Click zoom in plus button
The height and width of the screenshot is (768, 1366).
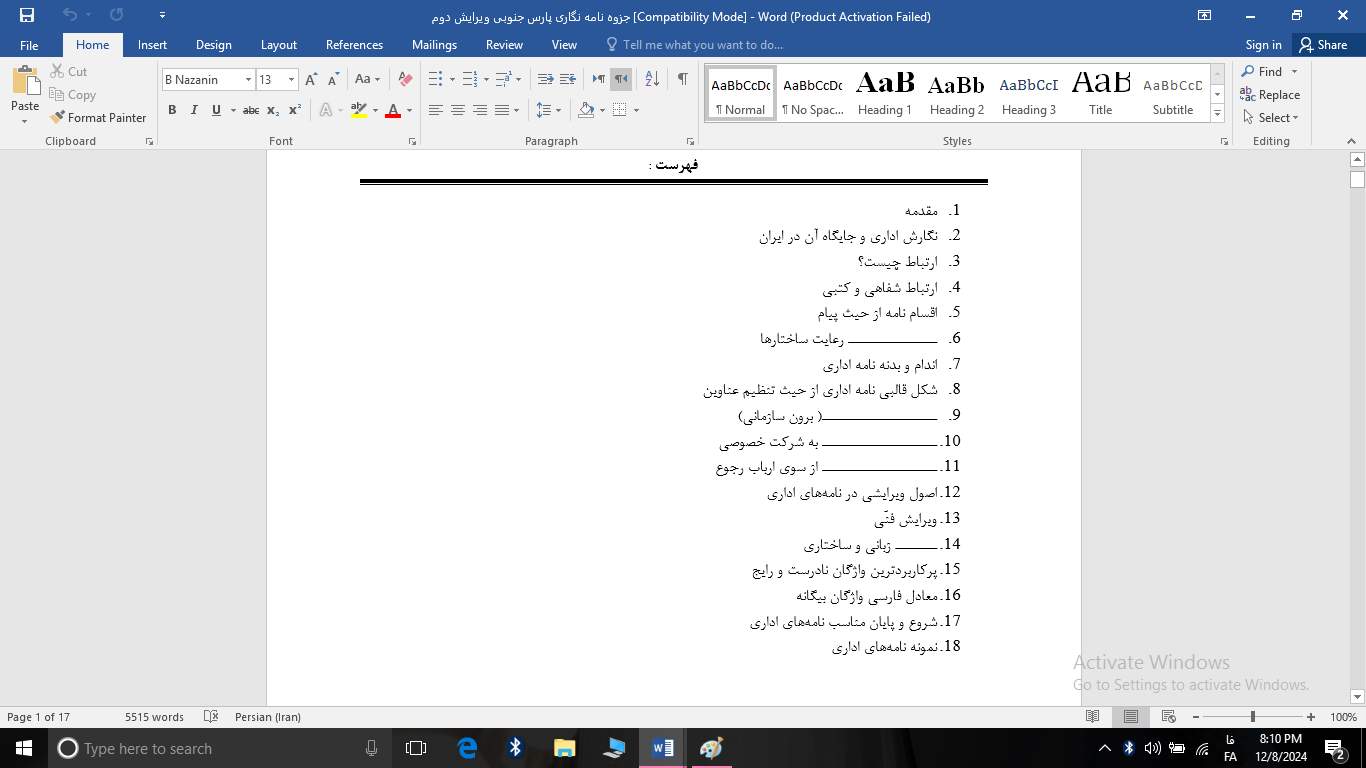click(1311, 717)
